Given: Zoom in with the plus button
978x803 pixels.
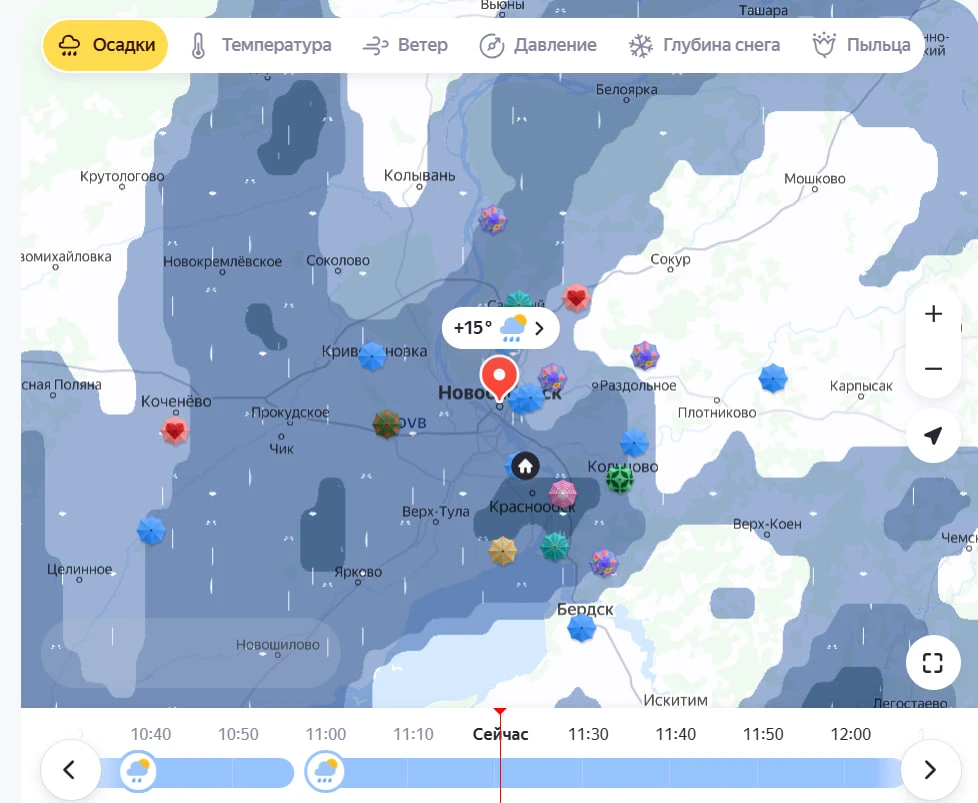Looking at the screenshot, I should click(x=933, y=314).
